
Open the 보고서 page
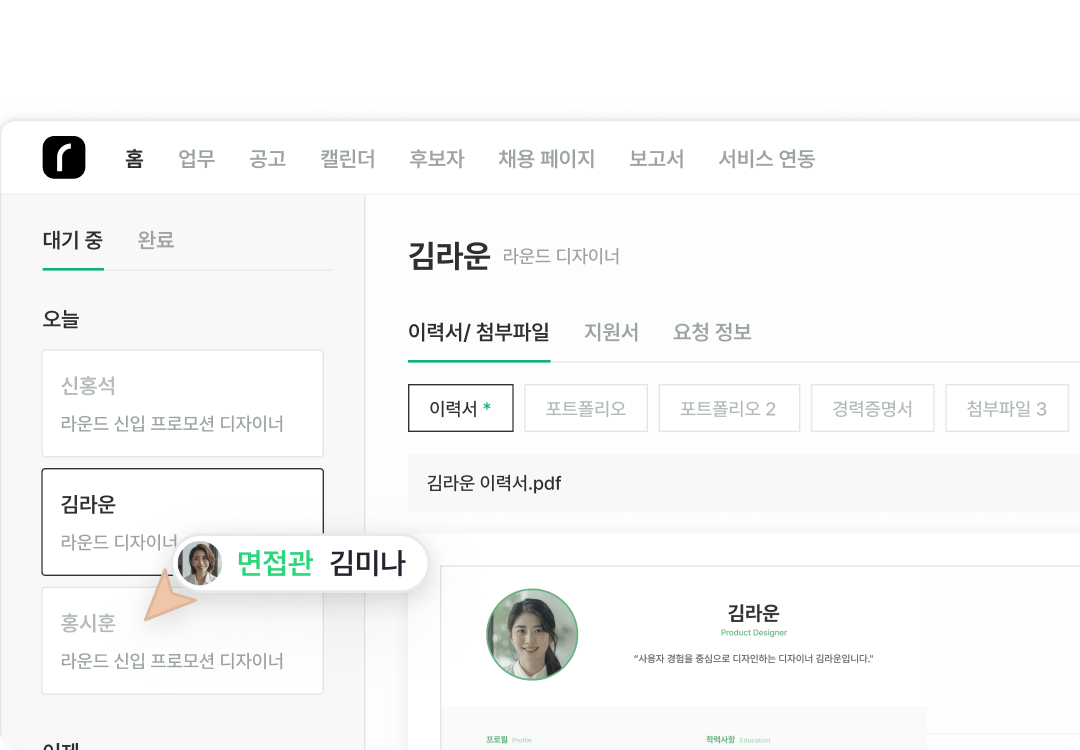coord(656,160)
